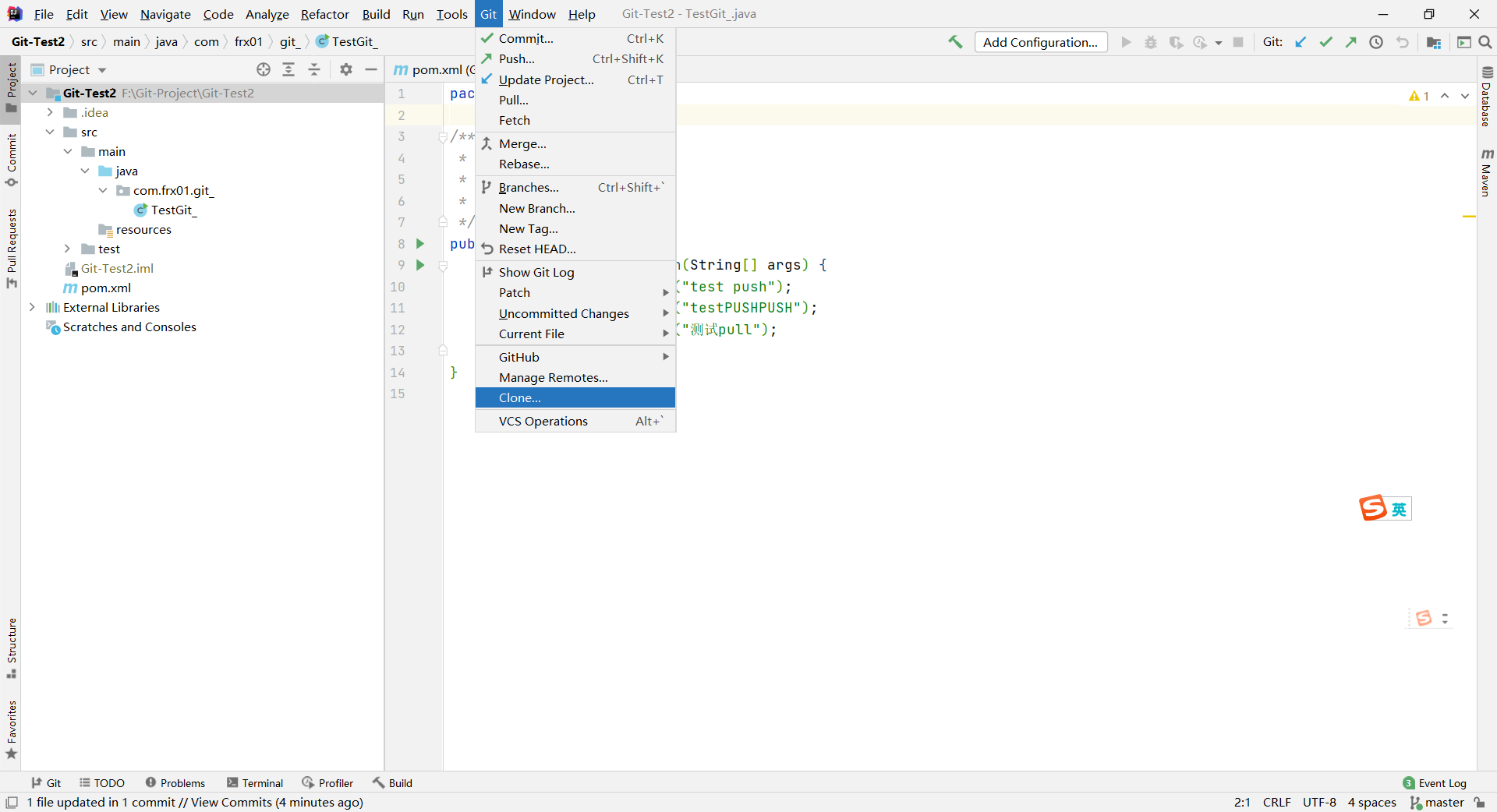
Task: Click UTF-8 encoding in status bar
Action: click(1319, 802)
